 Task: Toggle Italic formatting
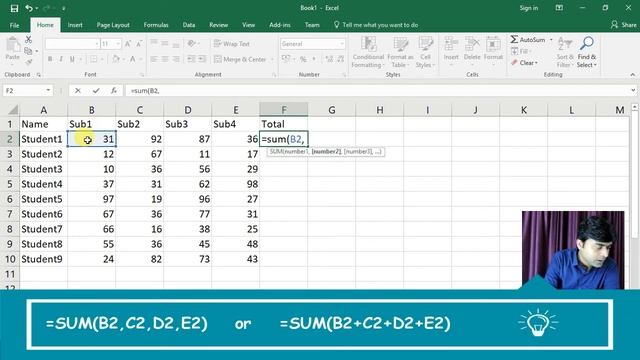[x=61, y=59]
